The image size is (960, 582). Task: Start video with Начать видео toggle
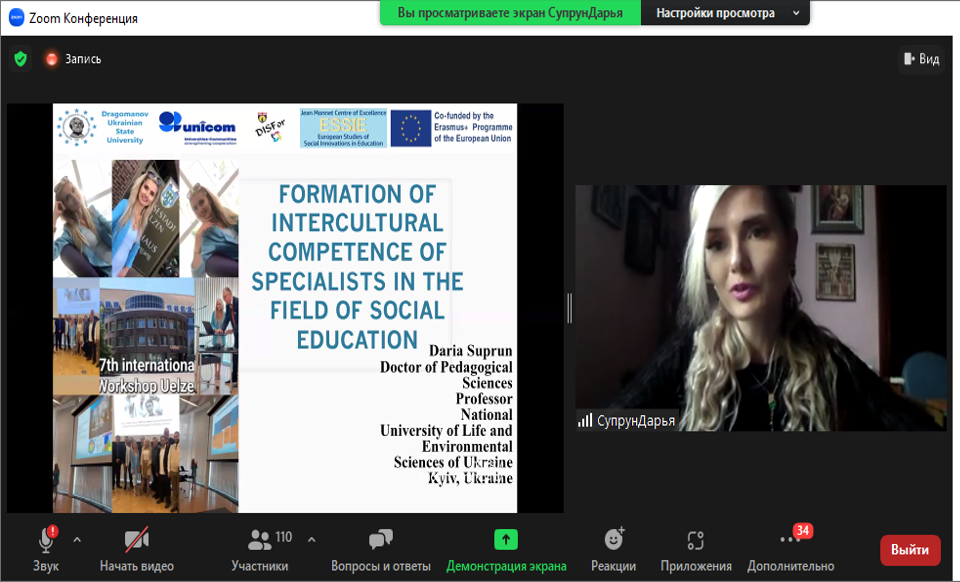tap(136, 540)
